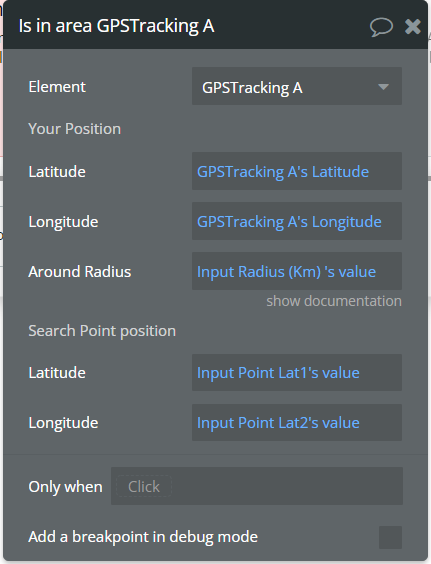This screenshot has height=564, width=431.
Task: Click the Only when Click placeholder
Action: point(144,487)
